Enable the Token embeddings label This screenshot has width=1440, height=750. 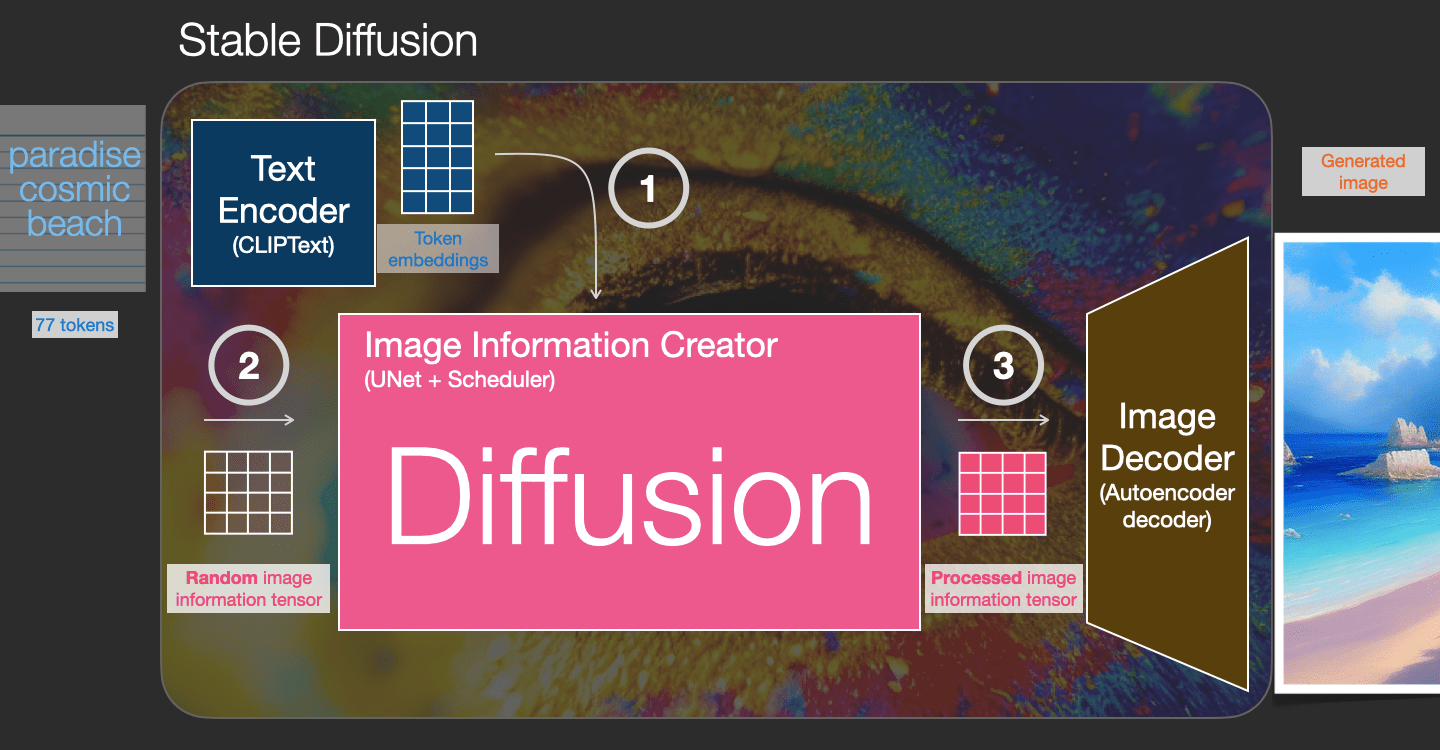click(x=437, y=248)
